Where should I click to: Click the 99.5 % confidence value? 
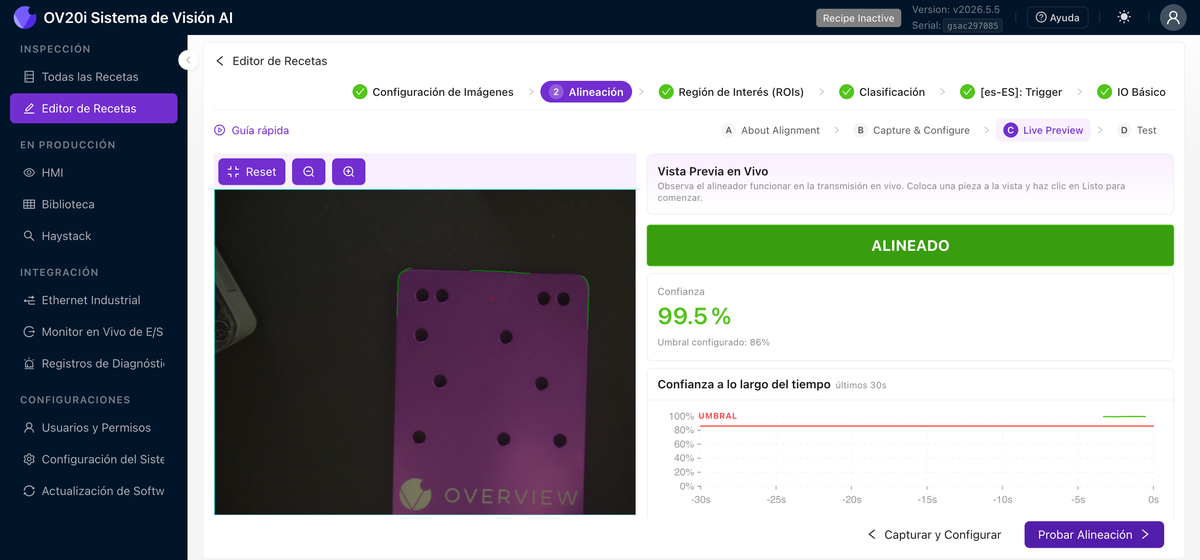click(694, 316)
